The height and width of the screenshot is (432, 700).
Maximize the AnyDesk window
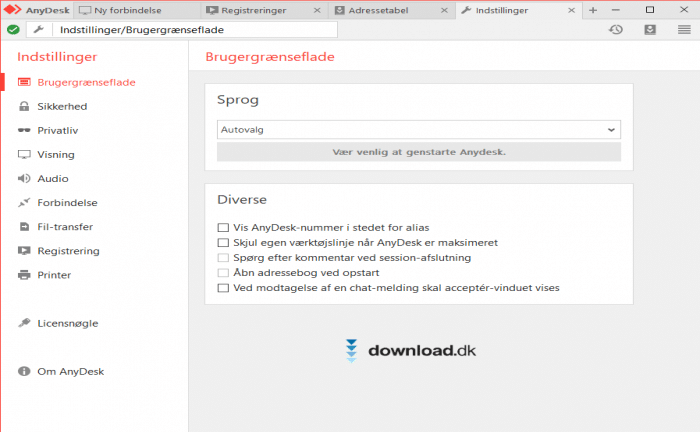pyautogui.click(x=650, y=10)
